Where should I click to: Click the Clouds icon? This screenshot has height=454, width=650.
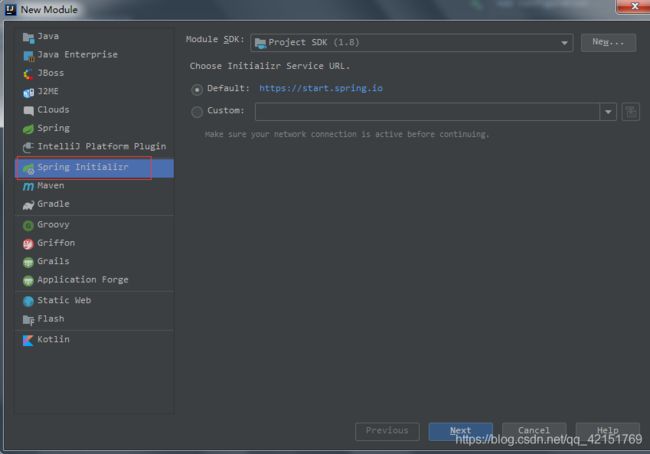click(x=28, y=111)
